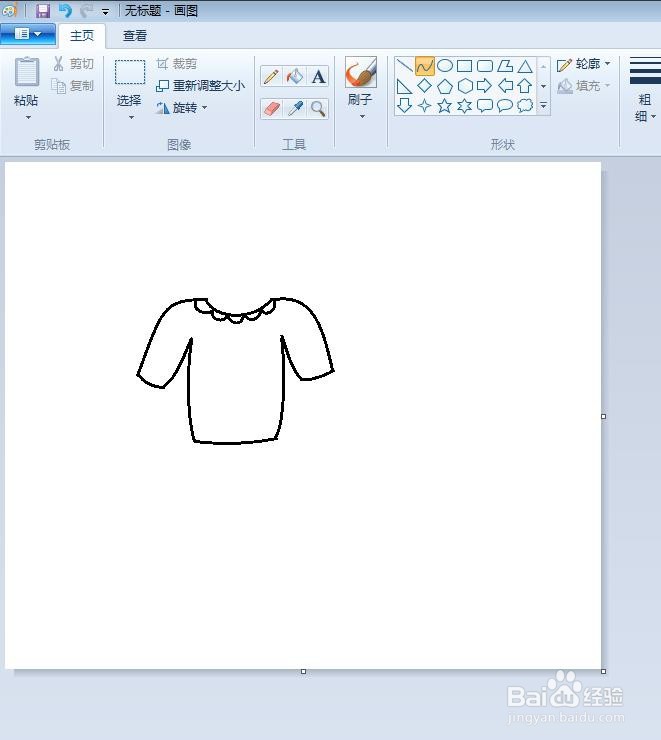Select the Hexagon shape
Viewport: 661px width, 740px height.
click(x=465, y=86)
